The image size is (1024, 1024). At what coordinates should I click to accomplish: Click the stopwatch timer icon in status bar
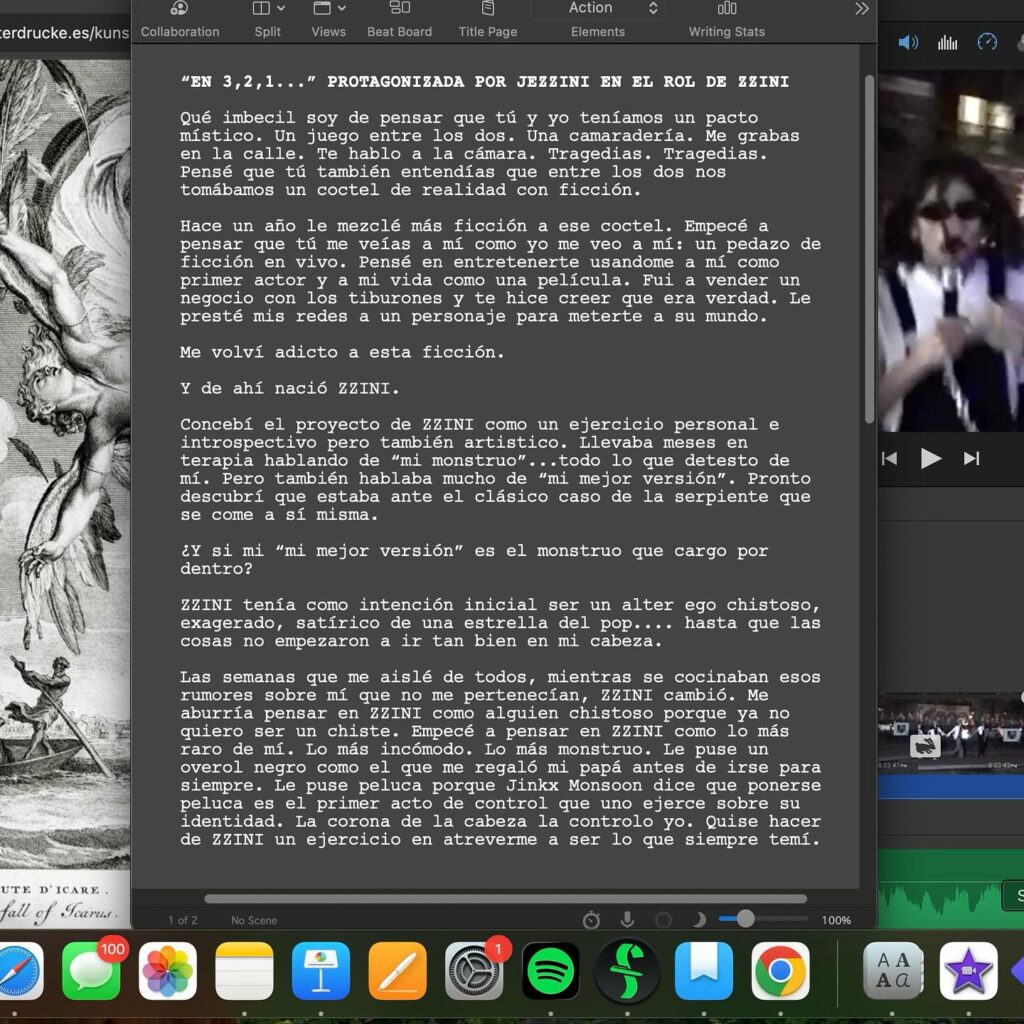click(x=591, y=920)
